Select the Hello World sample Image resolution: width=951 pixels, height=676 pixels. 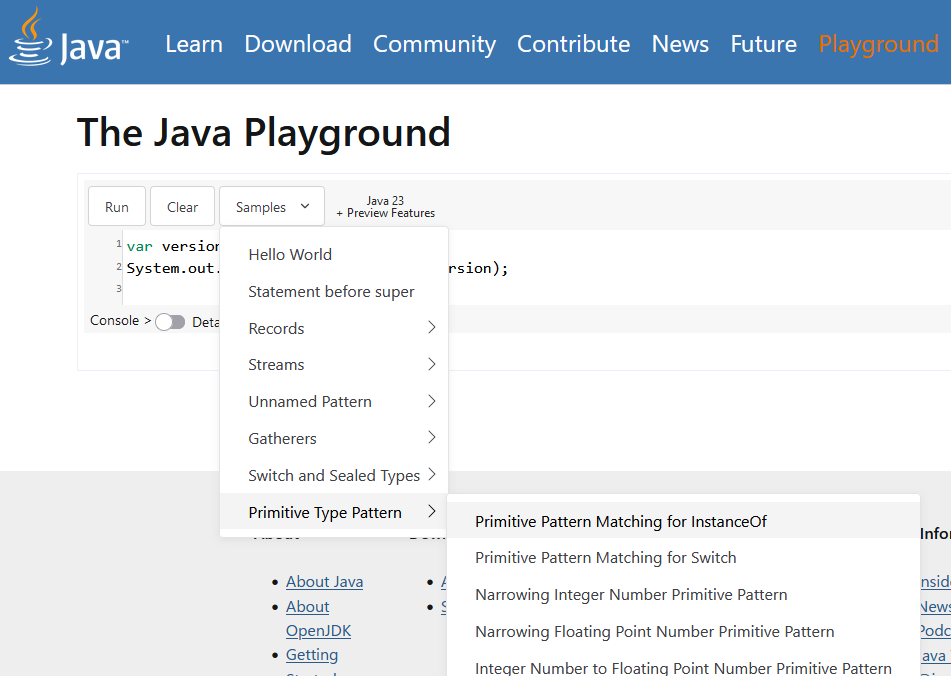(290, 254)
